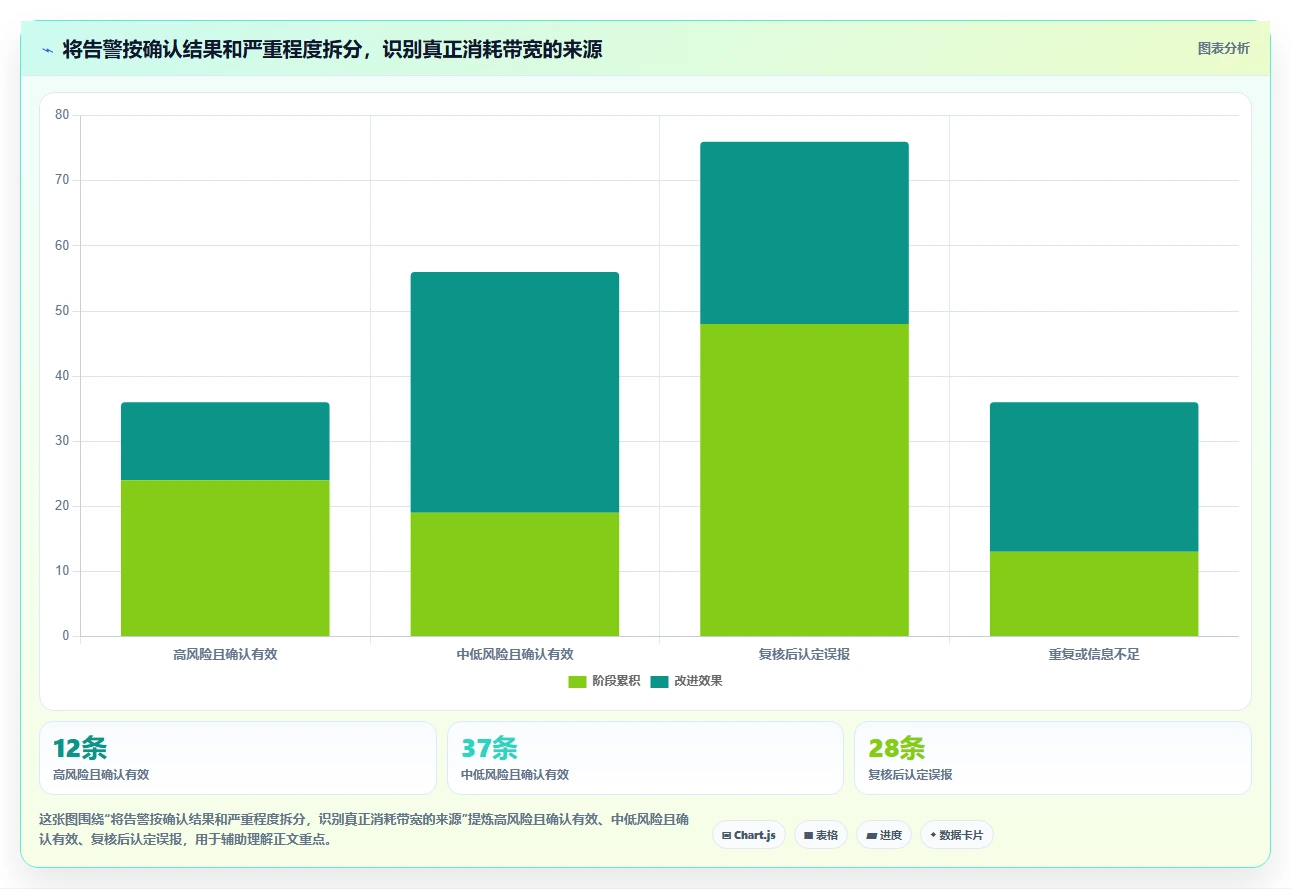Click the teal 改进效果 bar for 中低风险且确认有效
1291x889 pixels.
click(515, 392)
